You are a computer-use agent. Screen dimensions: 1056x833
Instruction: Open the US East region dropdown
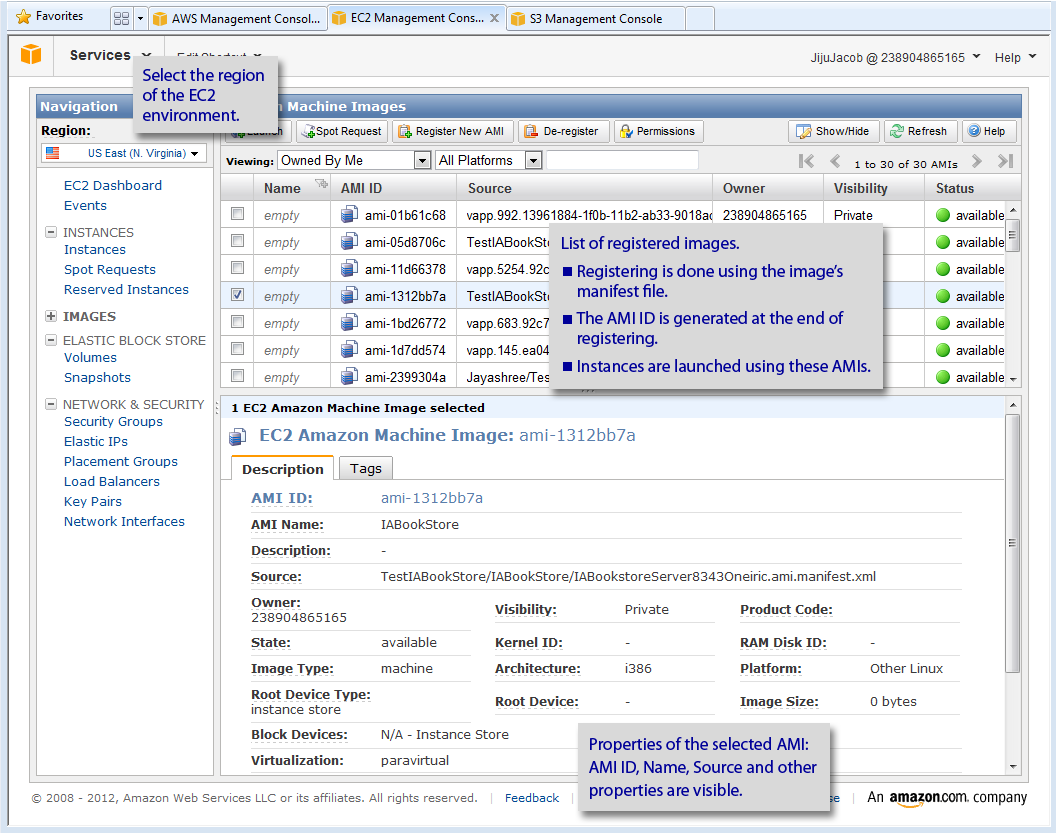[123, 153]
